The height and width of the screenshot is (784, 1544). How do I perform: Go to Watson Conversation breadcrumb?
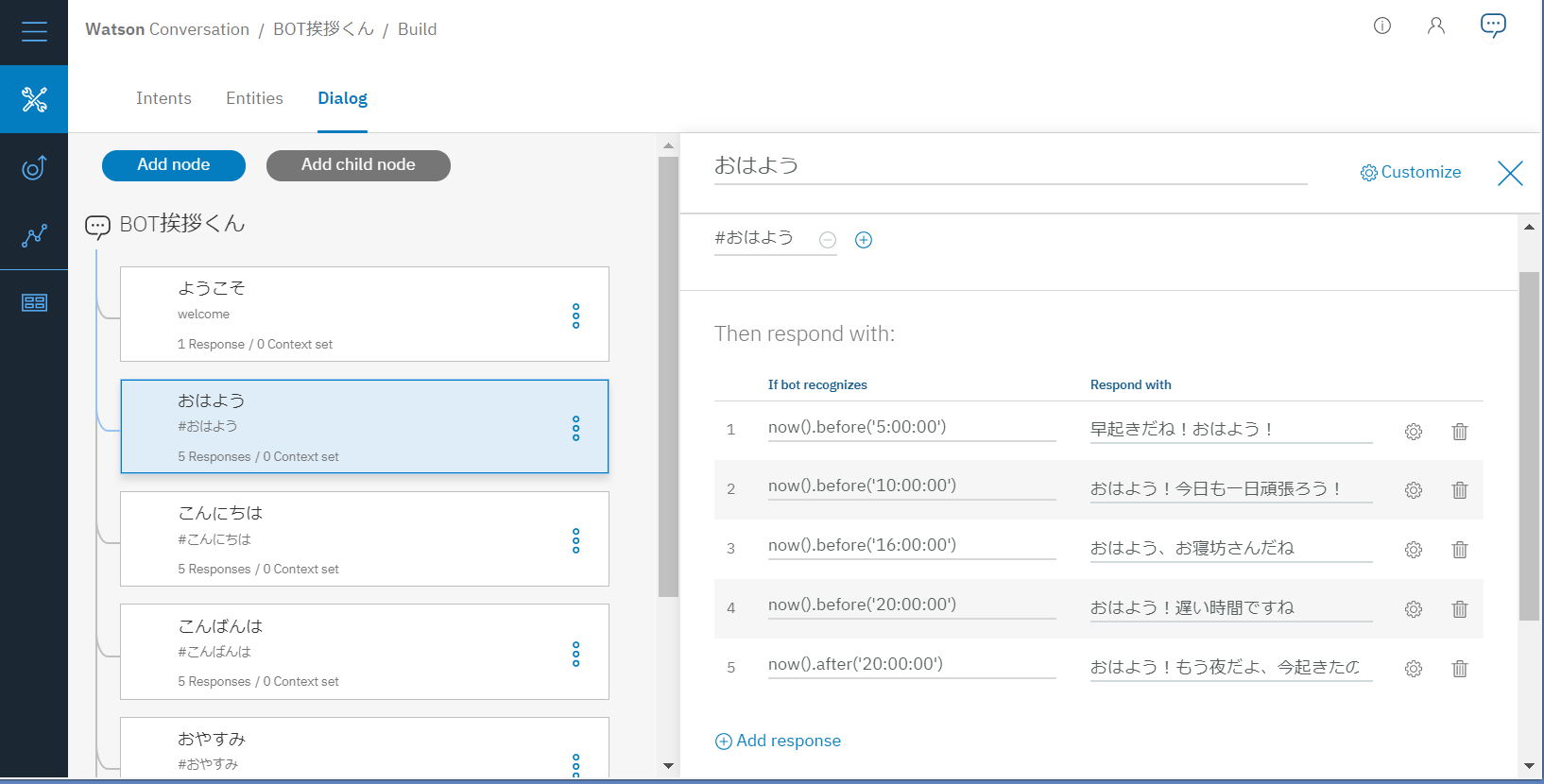167,29
